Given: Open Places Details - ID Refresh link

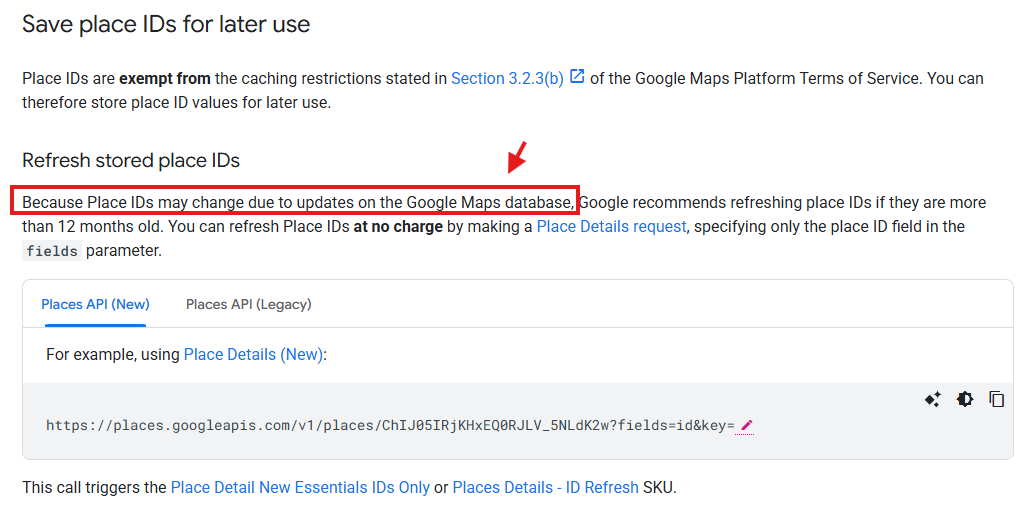Looking at the screenshot, I should [x=545, y=488].
